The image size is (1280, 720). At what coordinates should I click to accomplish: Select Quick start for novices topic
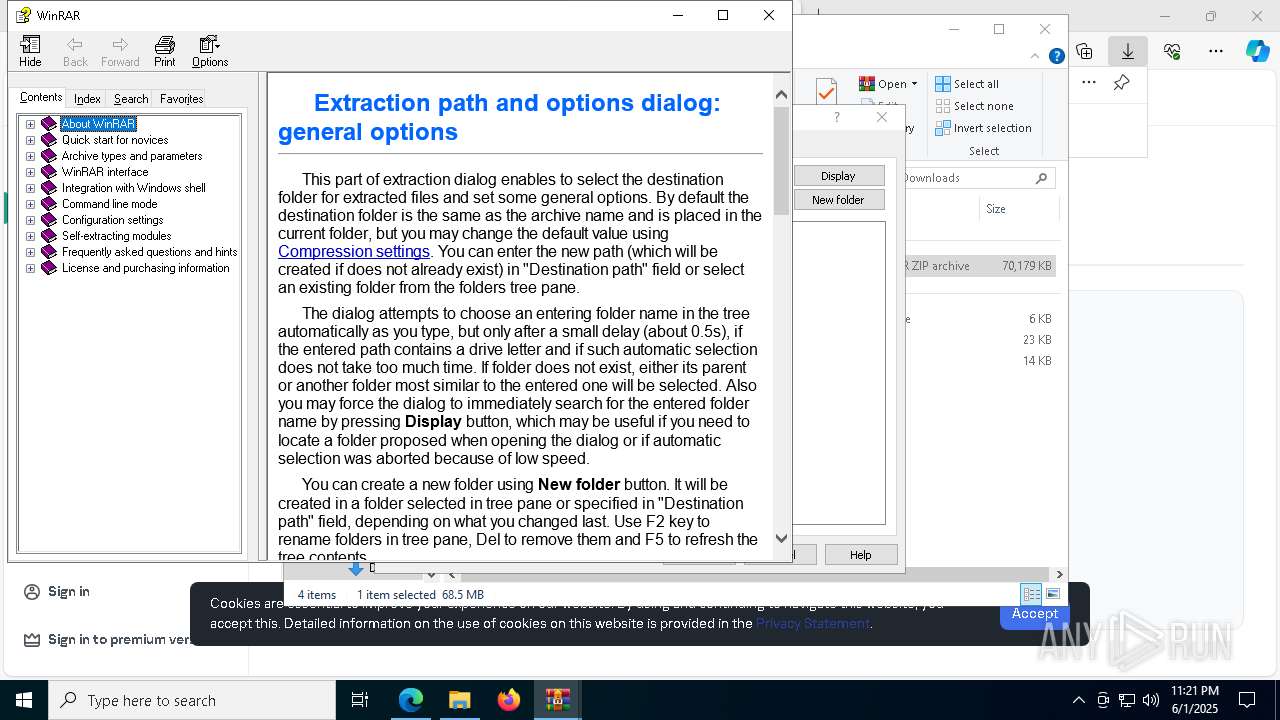115,140
